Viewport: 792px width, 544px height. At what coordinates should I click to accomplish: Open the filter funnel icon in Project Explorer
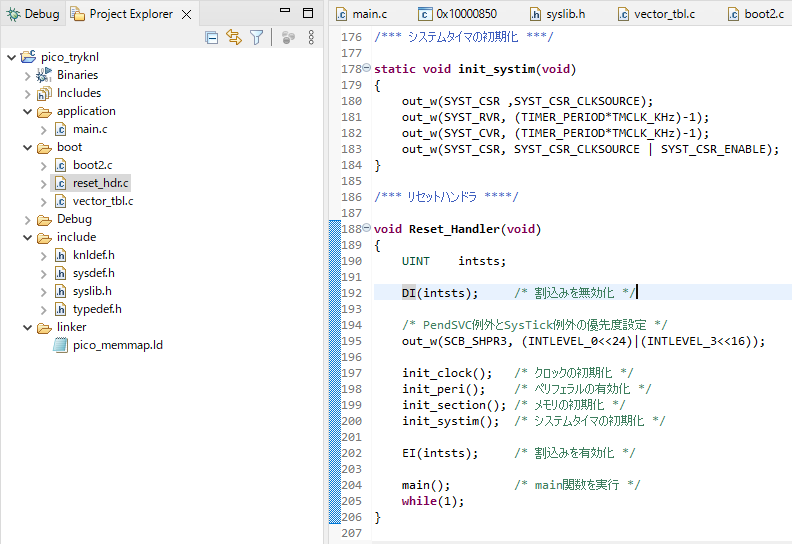point(257,37)
